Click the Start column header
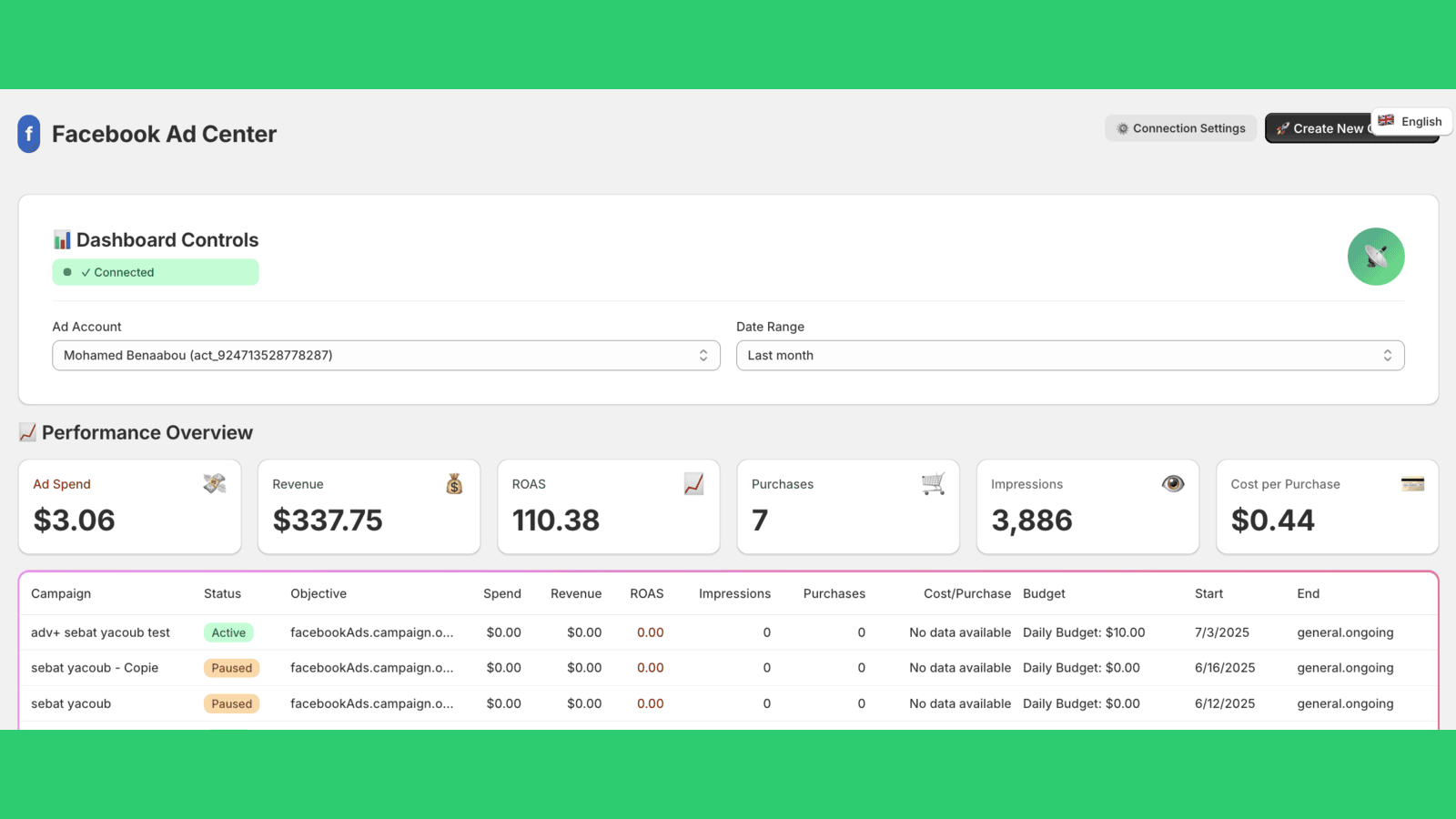The image size is (1456, 819). point(1208,593)
